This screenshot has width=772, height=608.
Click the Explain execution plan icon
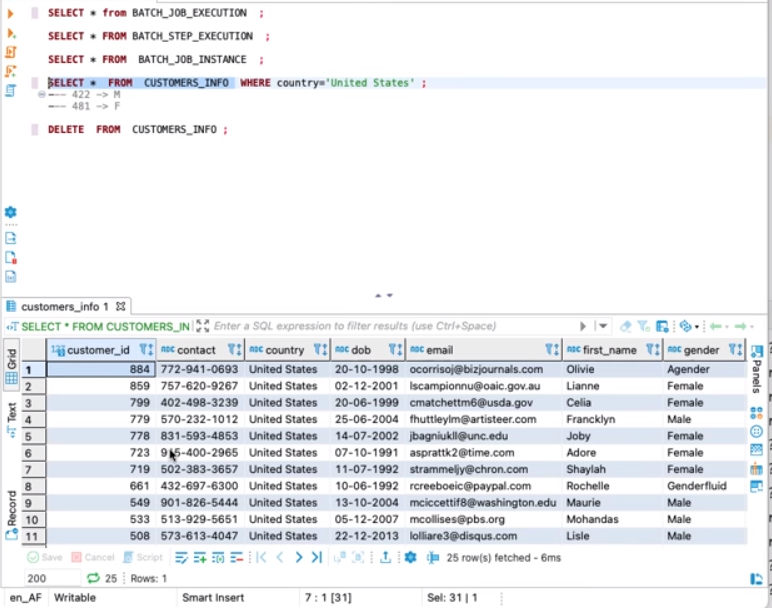11,91
